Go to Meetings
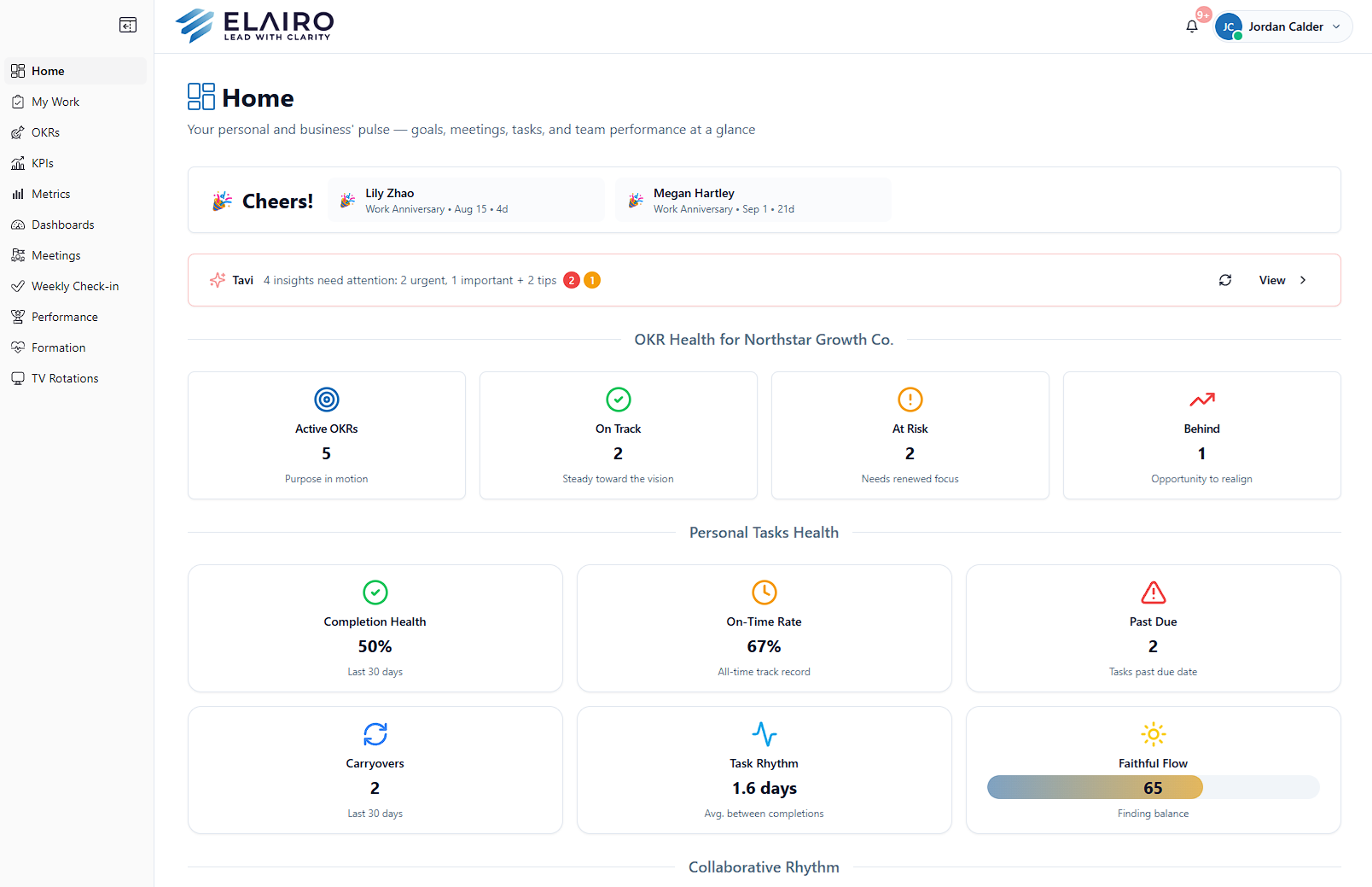This screenshot has height=887, width=1372. 76,255
